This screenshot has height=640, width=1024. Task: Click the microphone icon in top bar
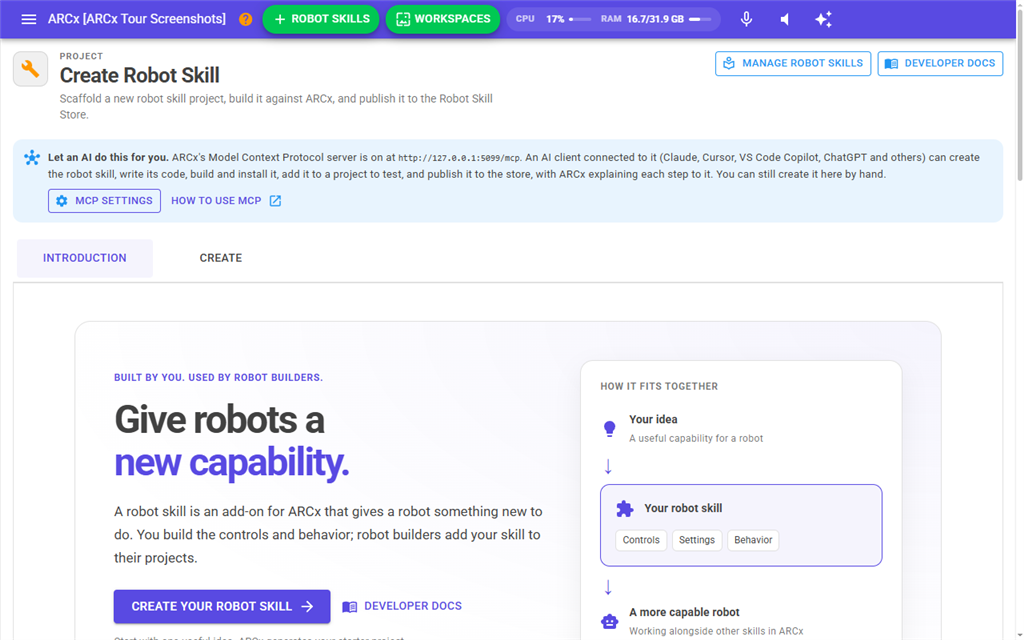coord(746,19)
